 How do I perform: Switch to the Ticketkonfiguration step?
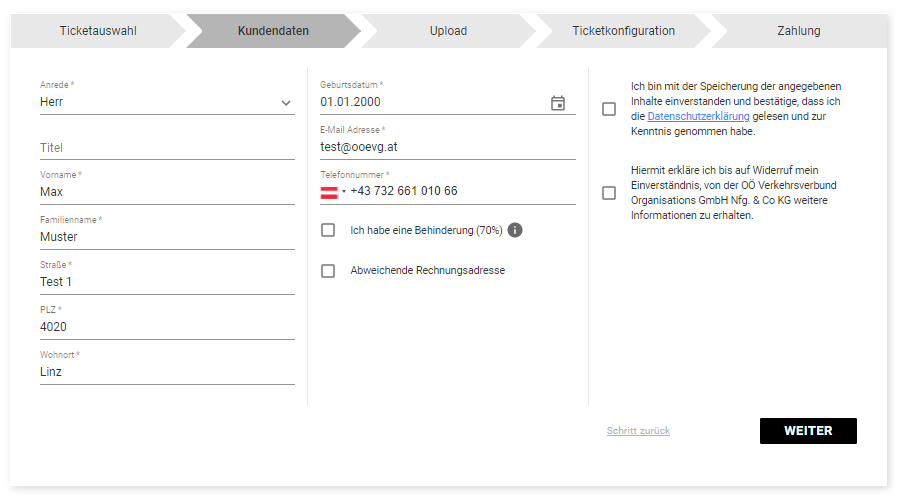pos(623,31)
